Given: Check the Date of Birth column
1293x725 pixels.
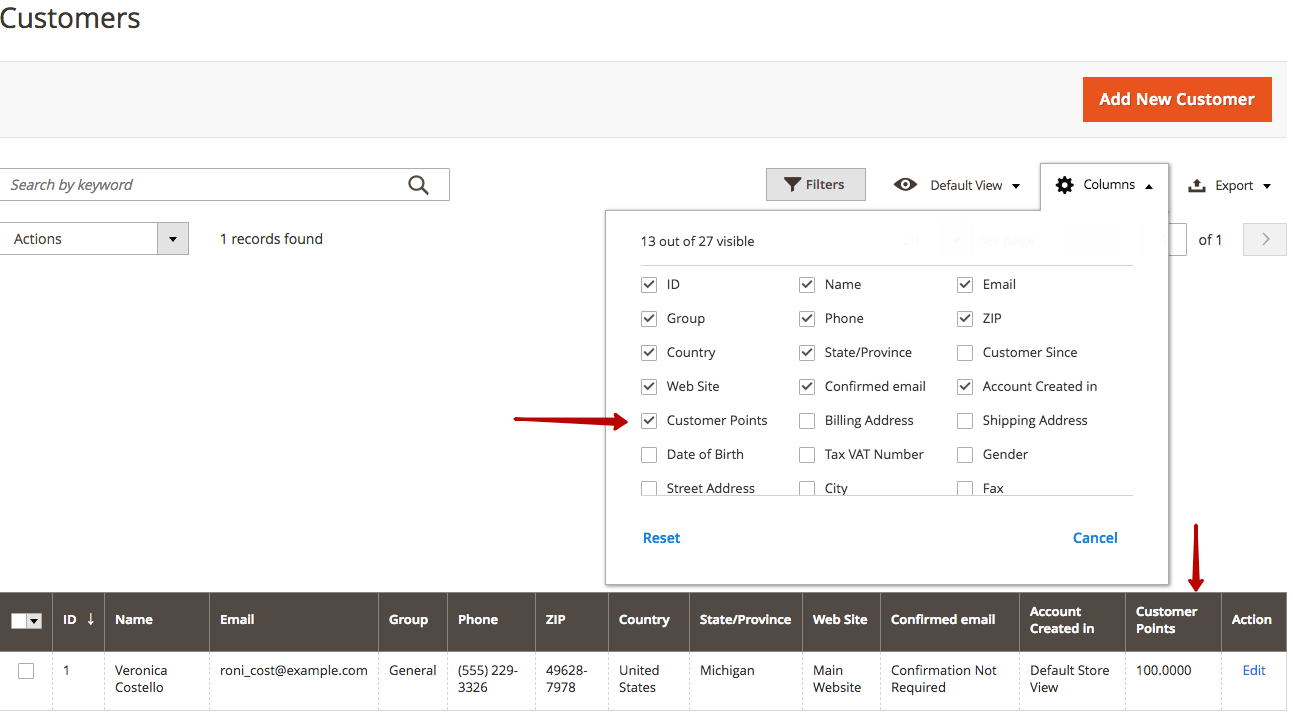Looking at the screenshot, I should point(649,455).
